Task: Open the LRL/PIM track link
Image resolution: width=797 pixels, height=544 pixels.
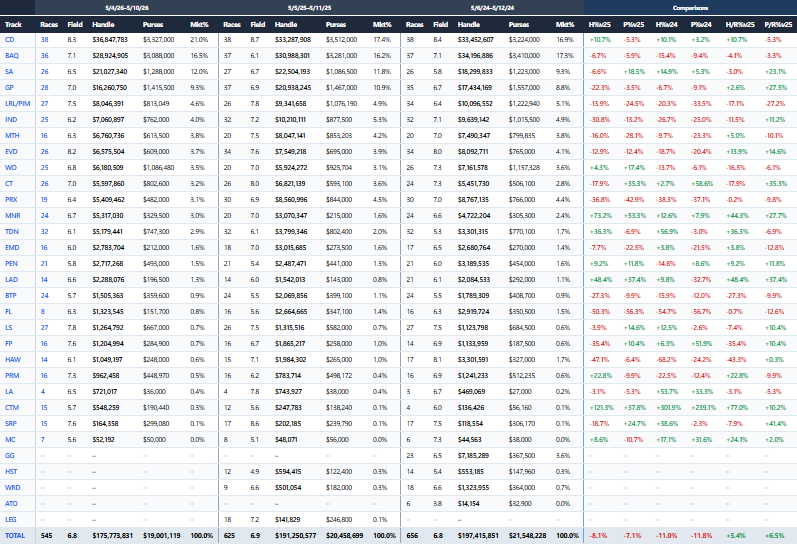Action: (x=18, y=104)
